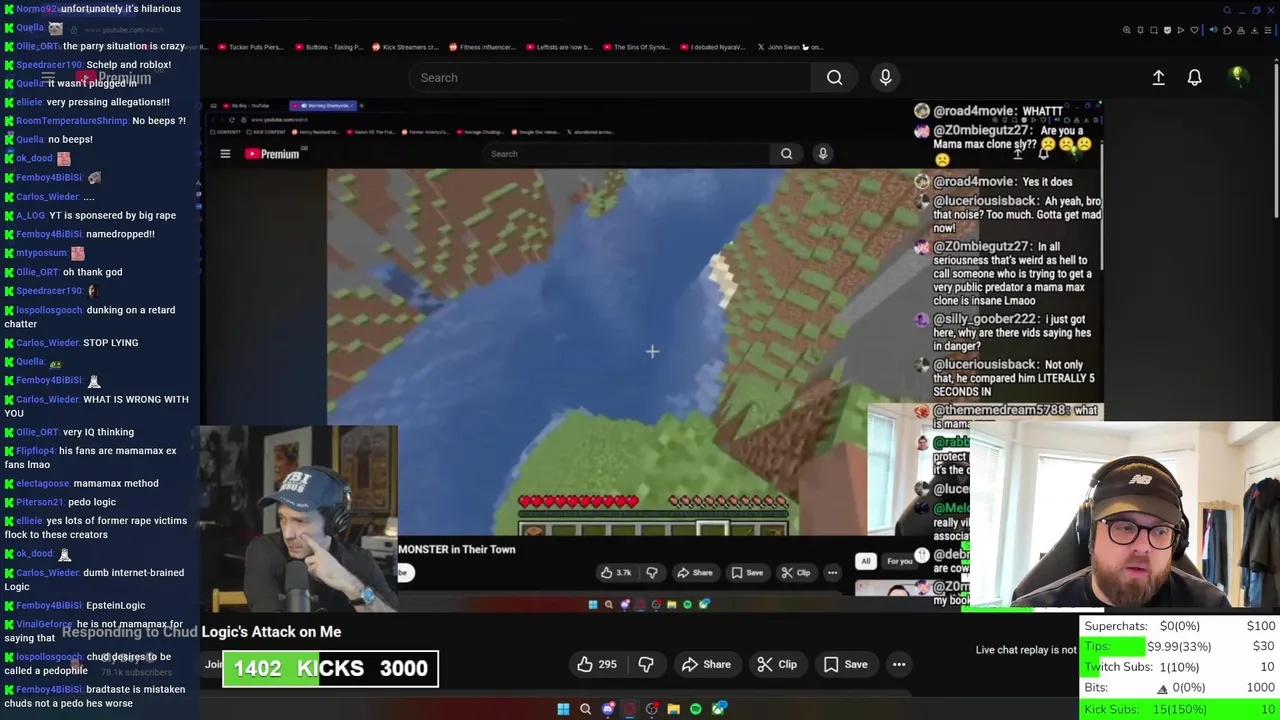This screenshot has height=720, width=1280.
Task: Open Windows Search in bottom taskbar
Action: coord(585,709)
